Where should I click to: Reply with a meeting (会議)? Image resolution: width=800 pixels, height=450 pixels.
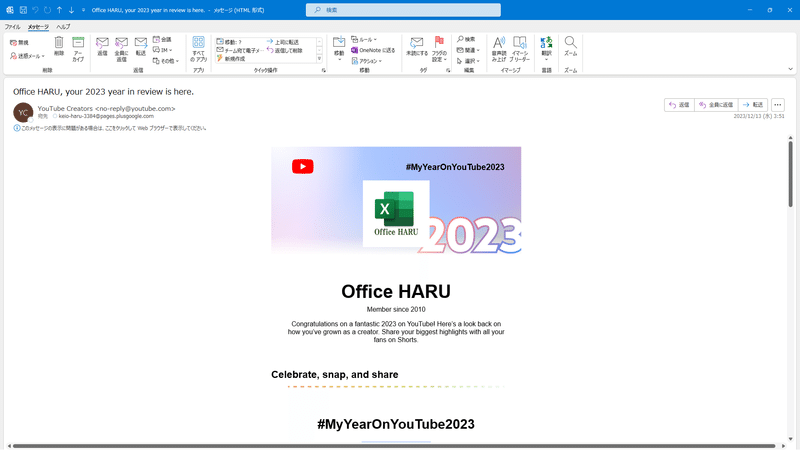point(162,39)
